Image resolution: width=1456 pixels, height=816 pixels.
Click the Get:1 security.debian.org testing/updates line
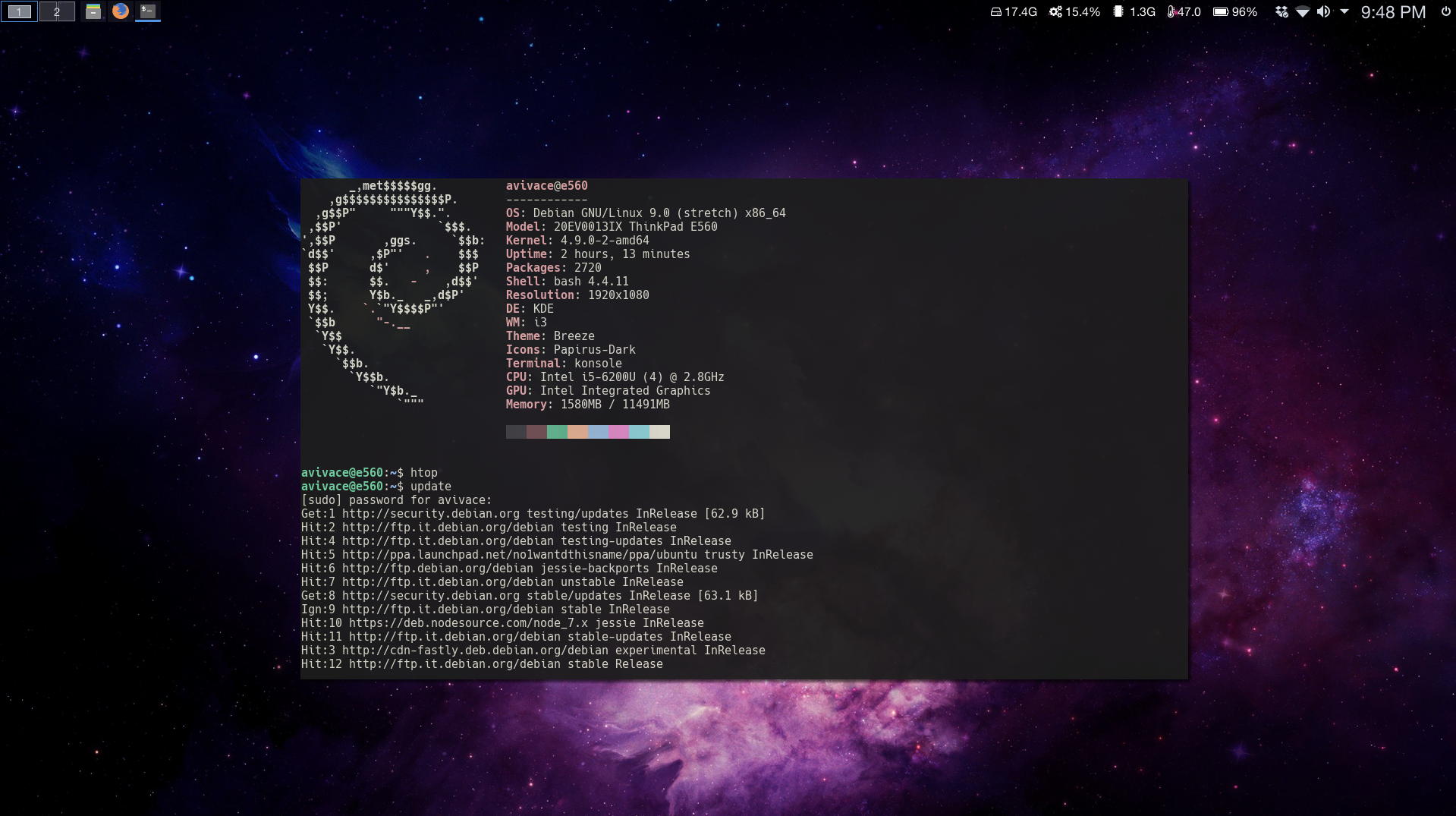point(533,514)
